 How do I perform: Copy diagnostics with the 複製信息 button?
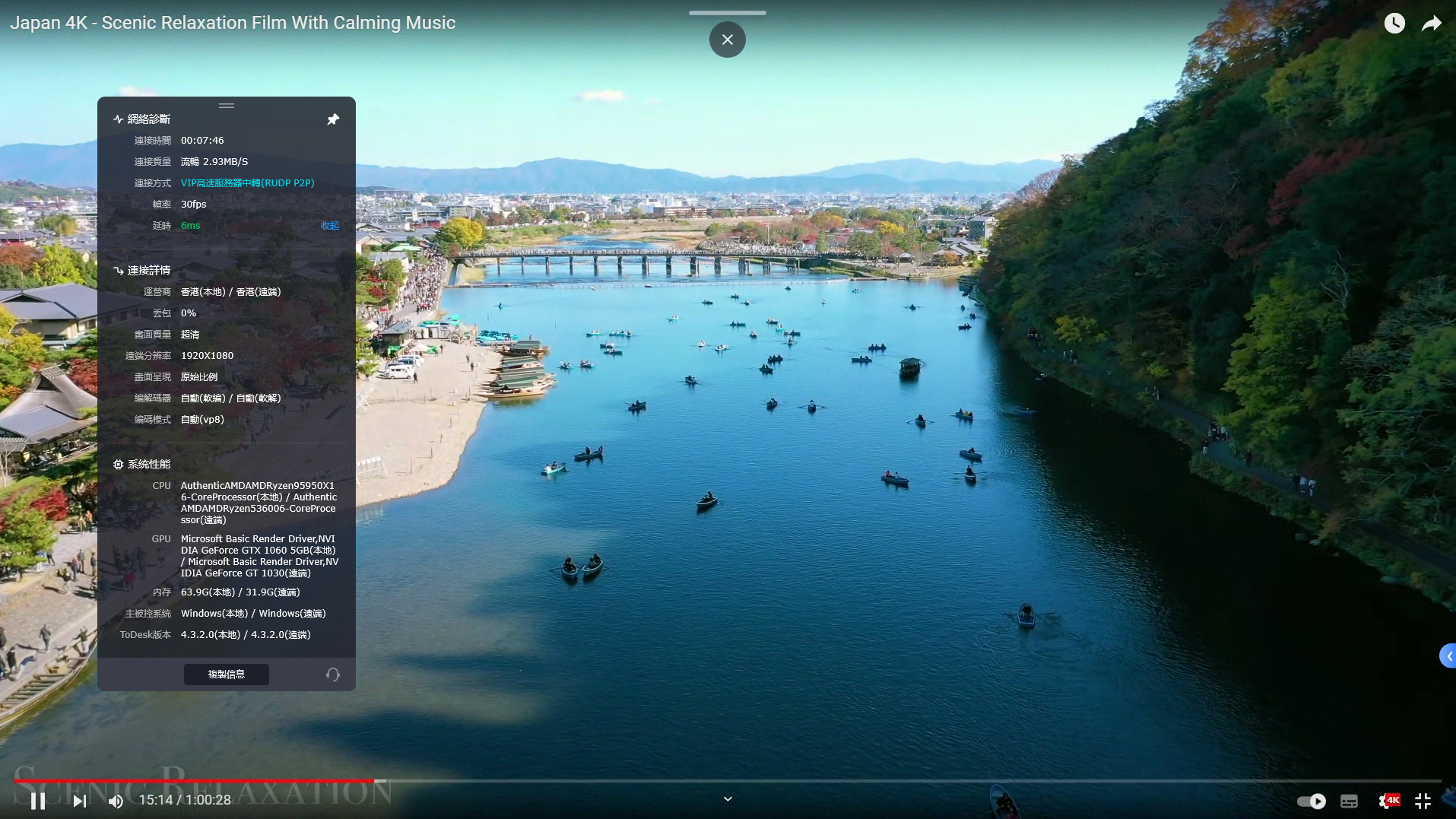tap(227, 675)
